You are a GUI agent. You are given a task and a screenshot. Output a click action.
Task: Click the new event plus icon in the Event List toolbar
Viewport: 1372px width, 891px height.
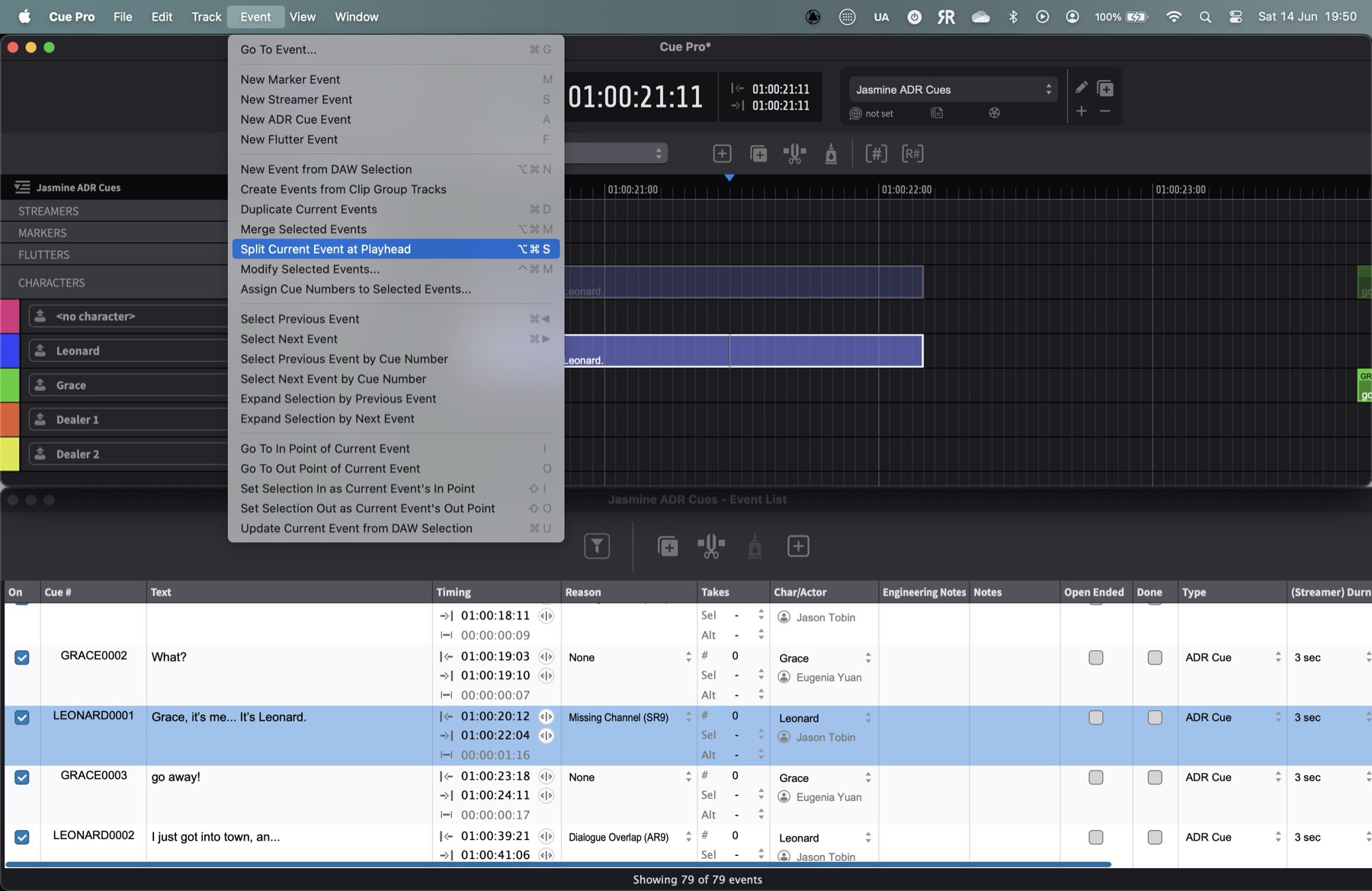click(798, 546)
